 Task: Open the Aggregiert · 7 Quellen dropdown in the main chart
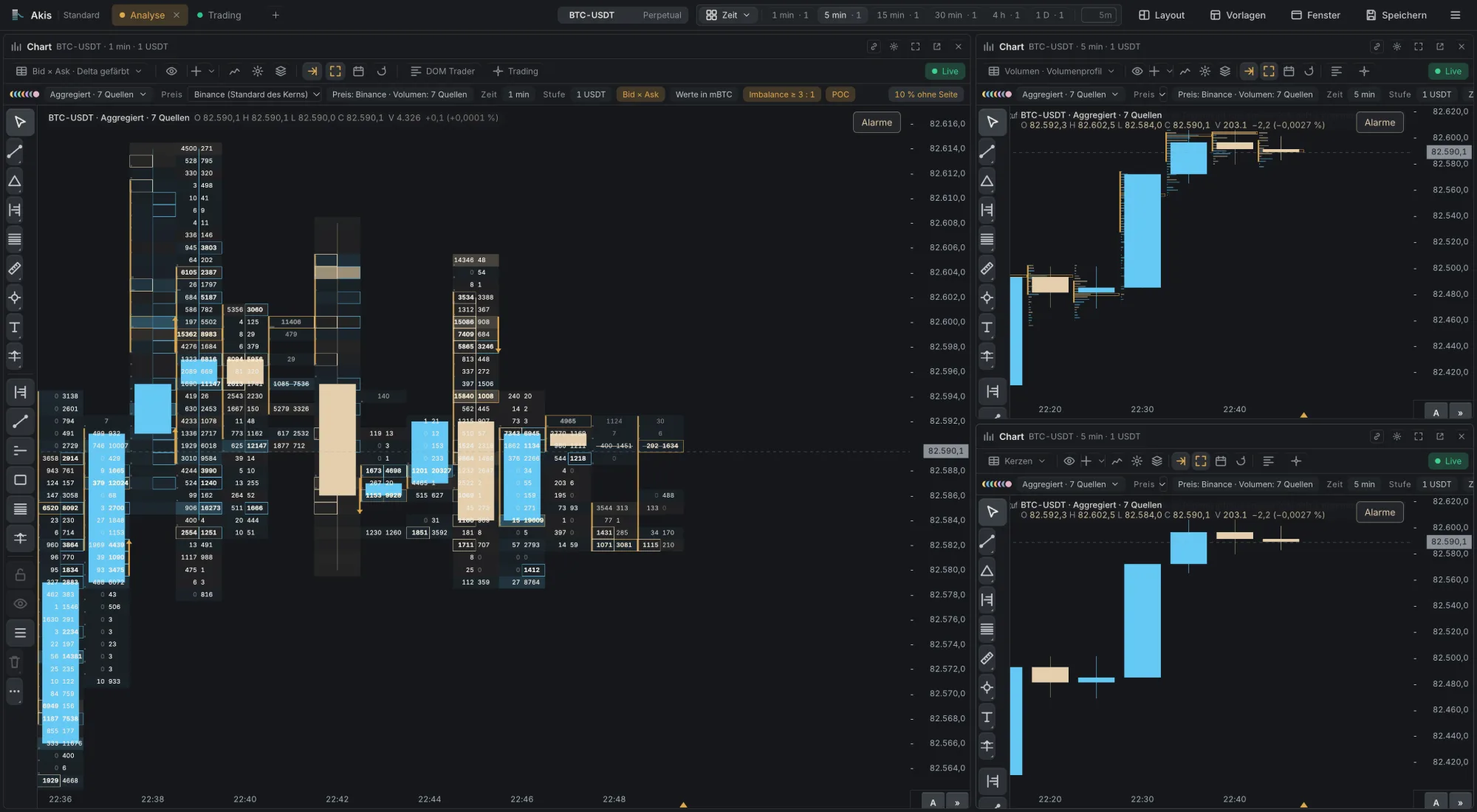97,94
